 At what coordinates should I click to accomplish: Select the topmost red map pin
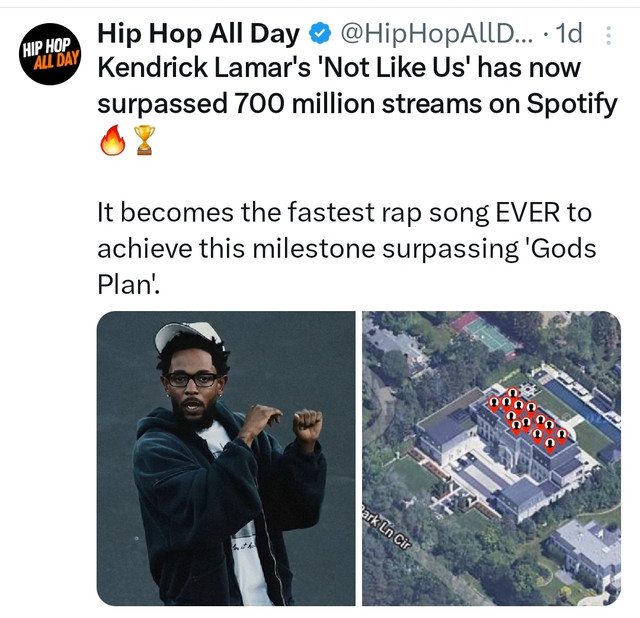point(513,395)
